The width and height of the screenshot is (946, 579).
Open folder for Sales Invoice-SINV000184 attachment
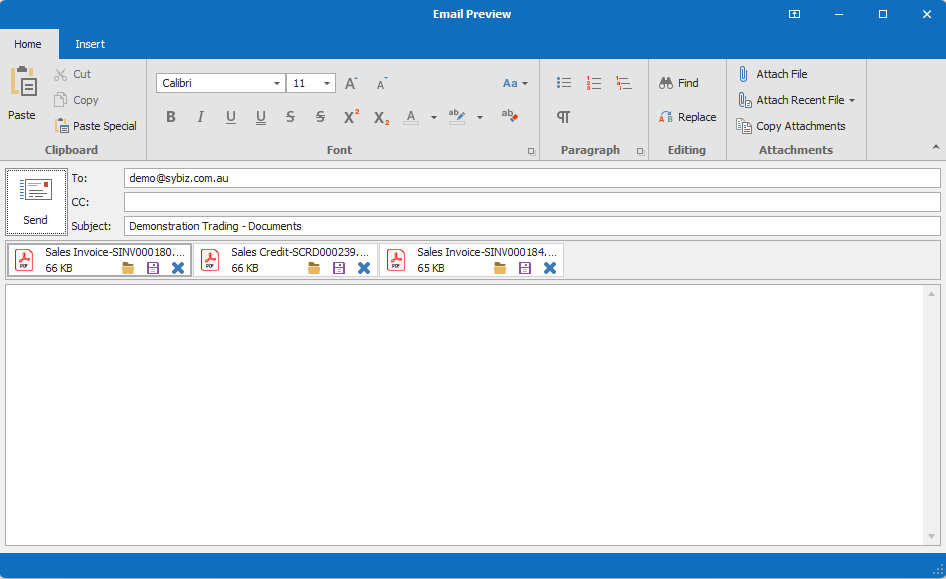[x=500, y=268]
